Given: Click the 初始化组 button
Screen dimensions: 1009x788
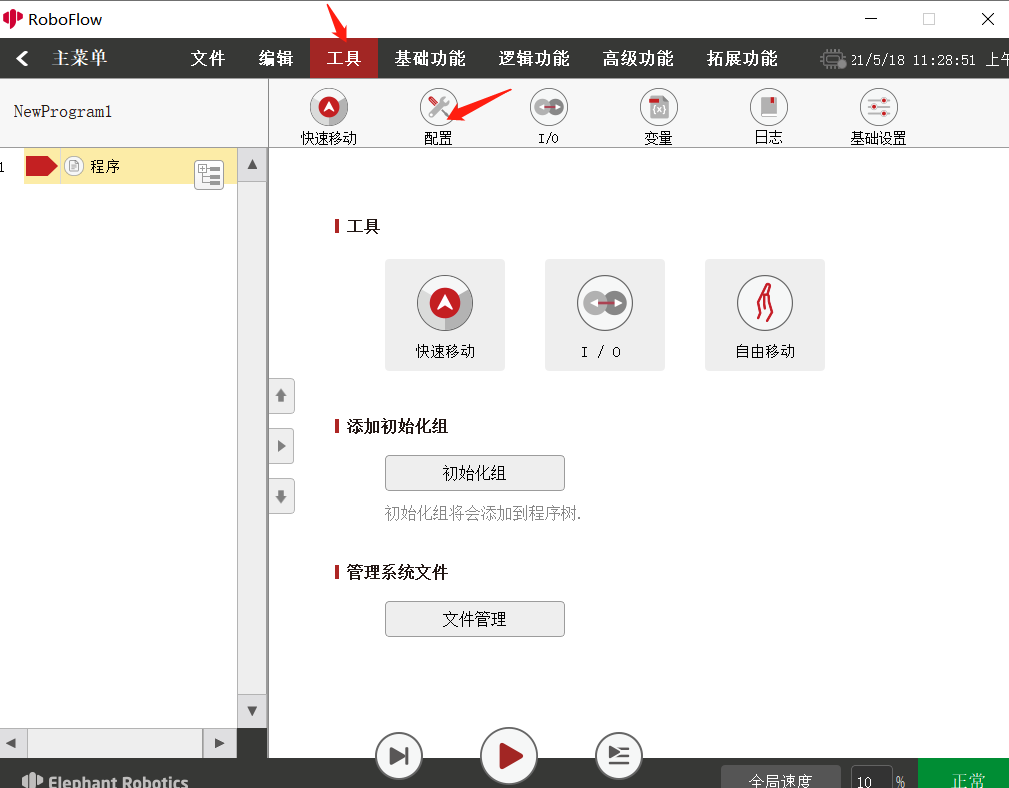Looking at the screenshot, I should (475, 473).
